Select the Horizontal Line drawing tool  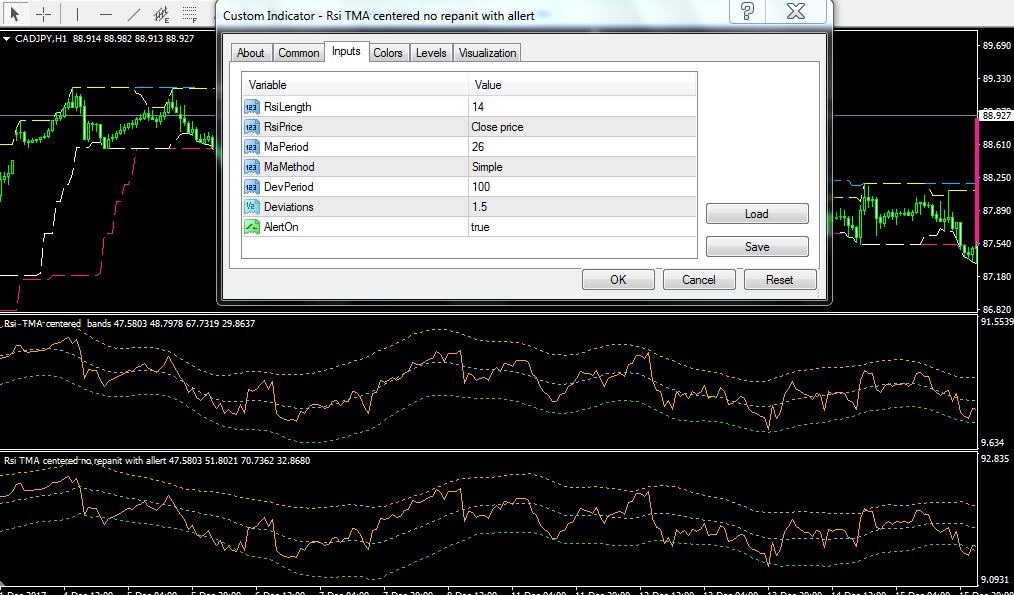[107, 13]
